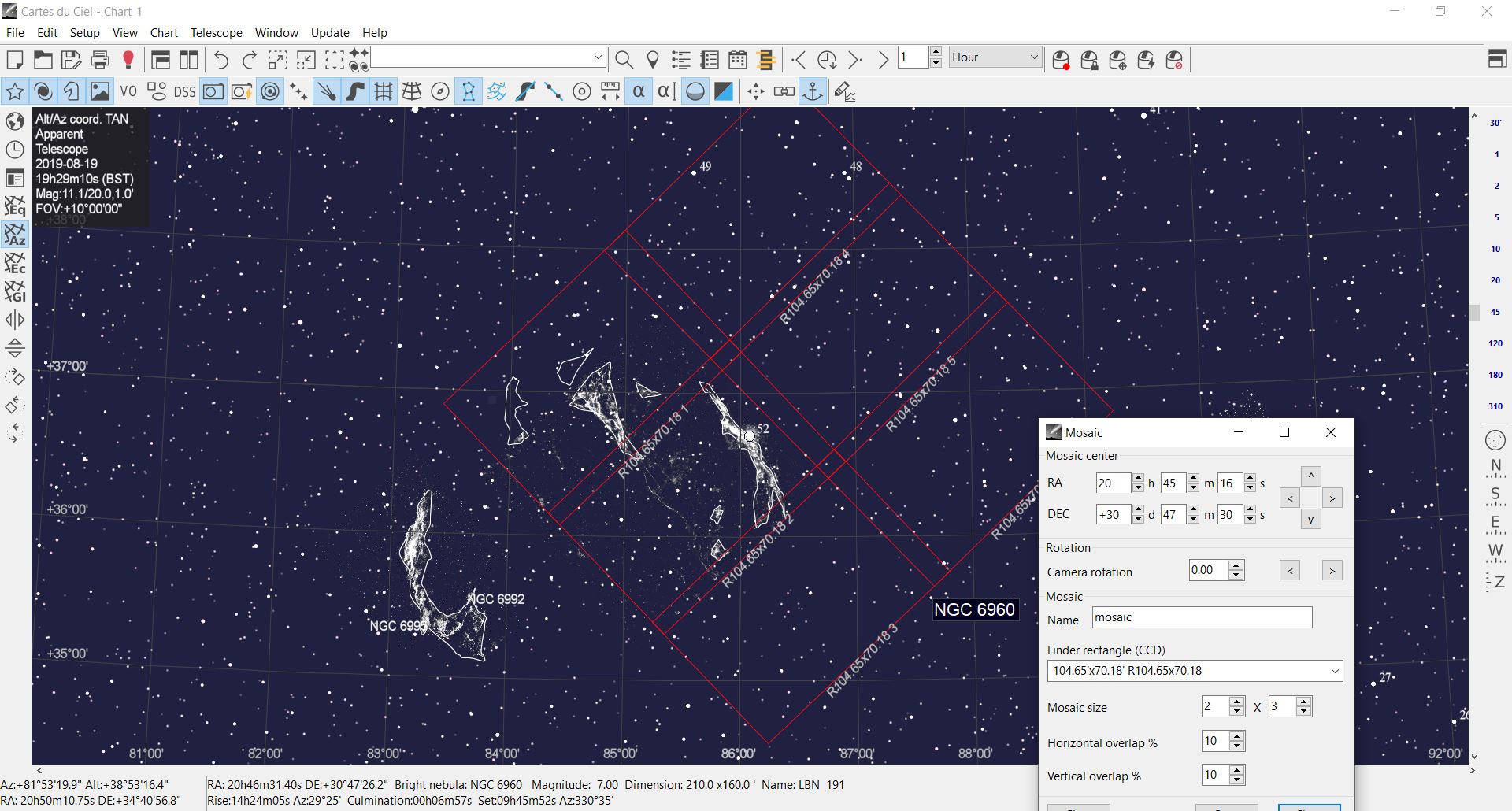This screenshot has width=1512, height=811.
Task: Click the flip chart horizontally sidebar icon
Action: click(15, 320)
